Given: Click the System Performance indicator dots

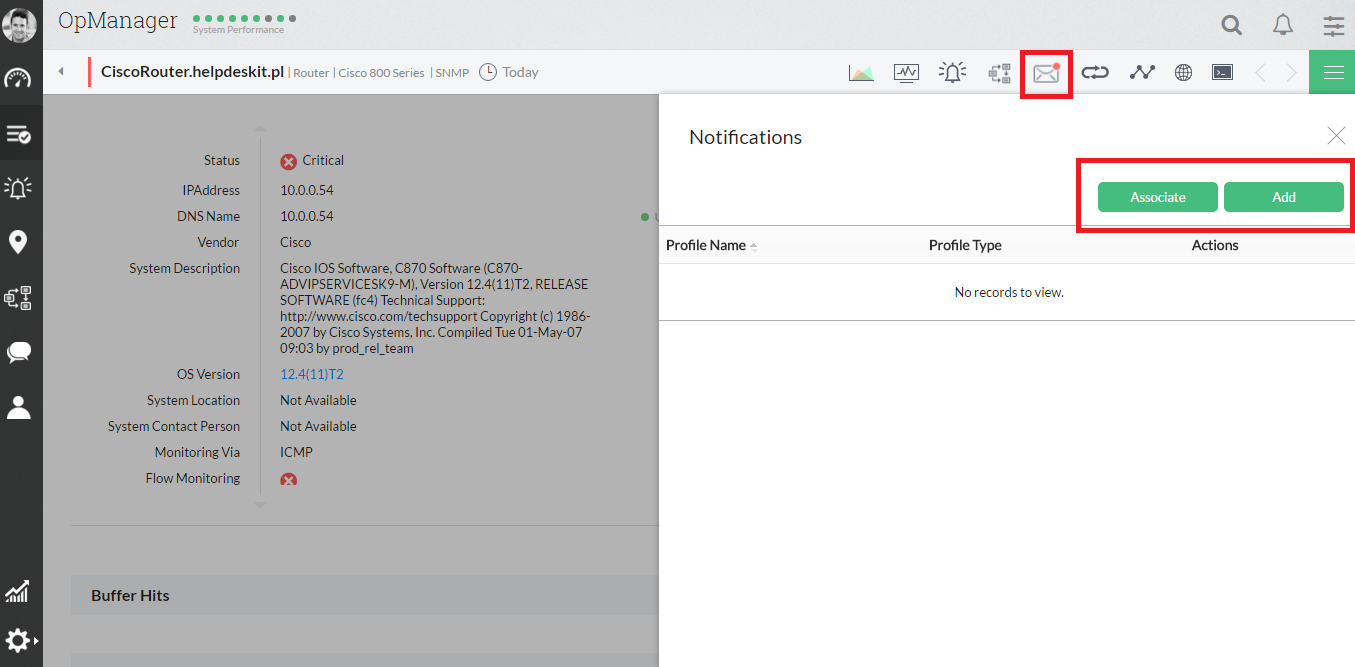Looking at the screenshot, I should (244, 18).
